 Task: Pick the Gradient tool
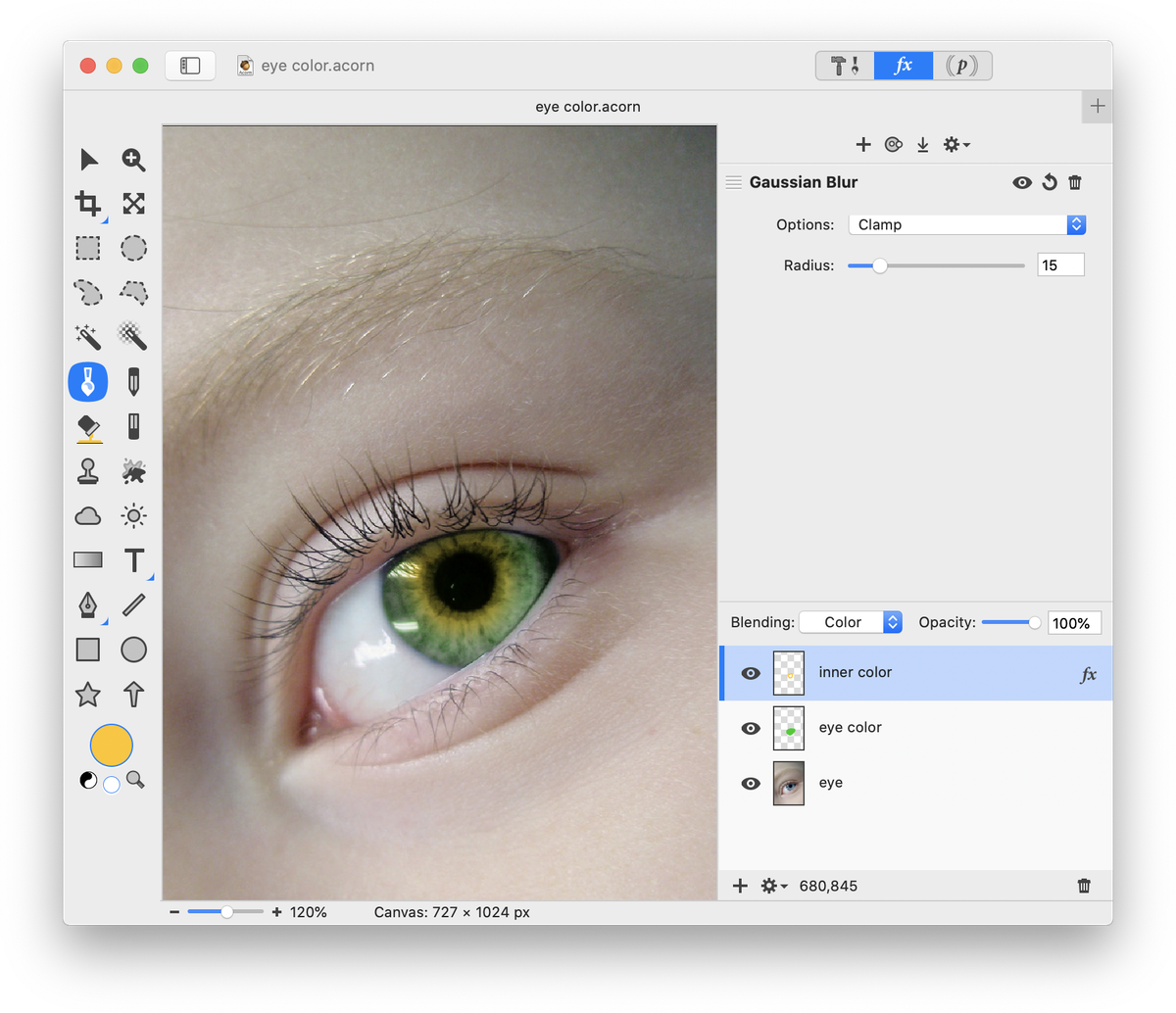(88, 560)
